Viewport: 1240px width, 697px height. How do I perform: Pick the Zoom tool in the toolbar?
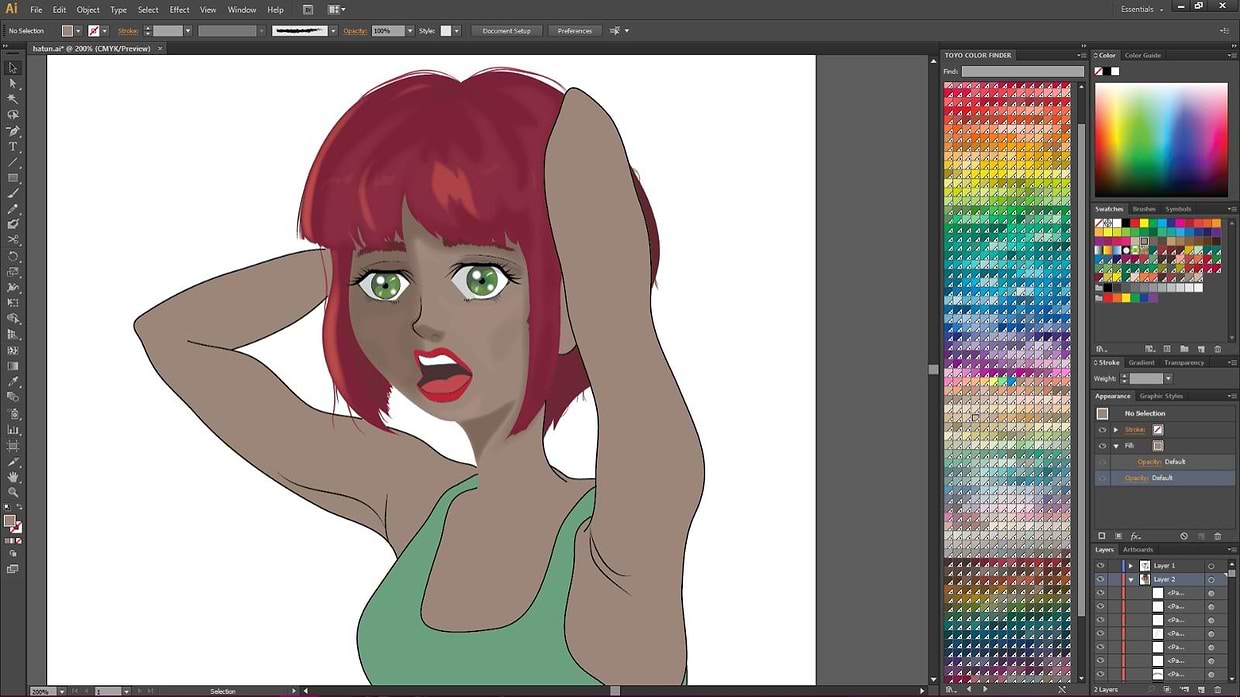(13, 492)
